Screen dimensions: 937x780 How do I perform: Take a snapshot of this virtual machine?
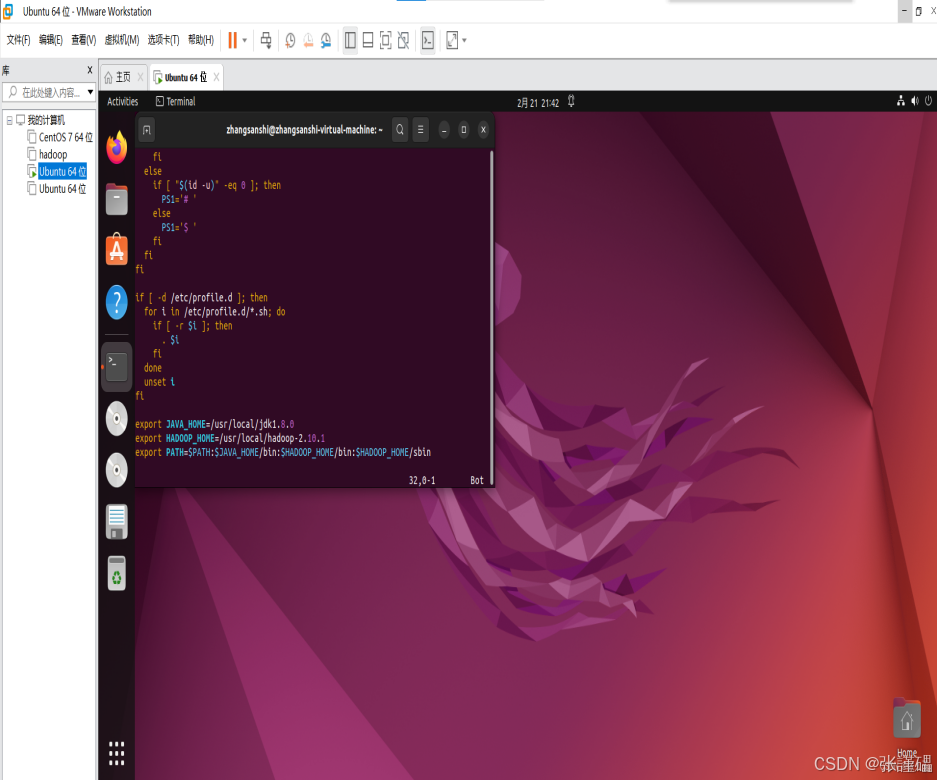(x=290, y=40)
